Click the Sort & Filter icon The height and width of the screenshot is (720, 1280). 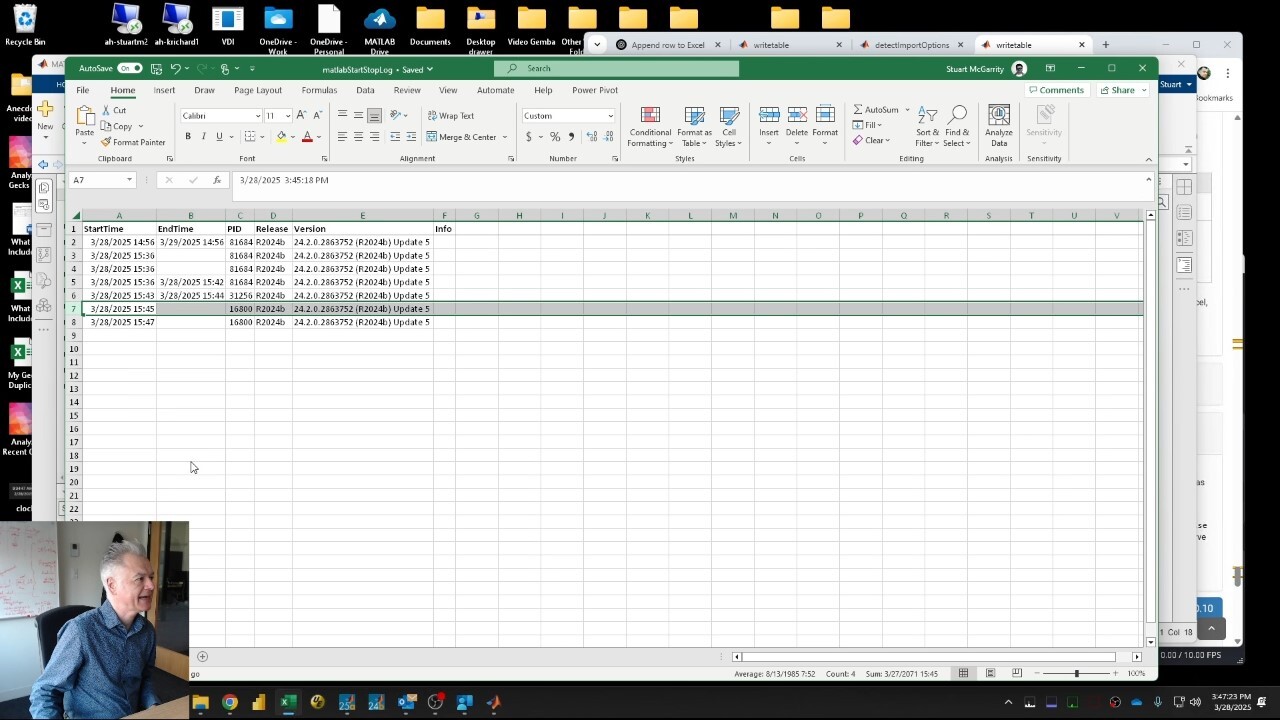point(927,116)
